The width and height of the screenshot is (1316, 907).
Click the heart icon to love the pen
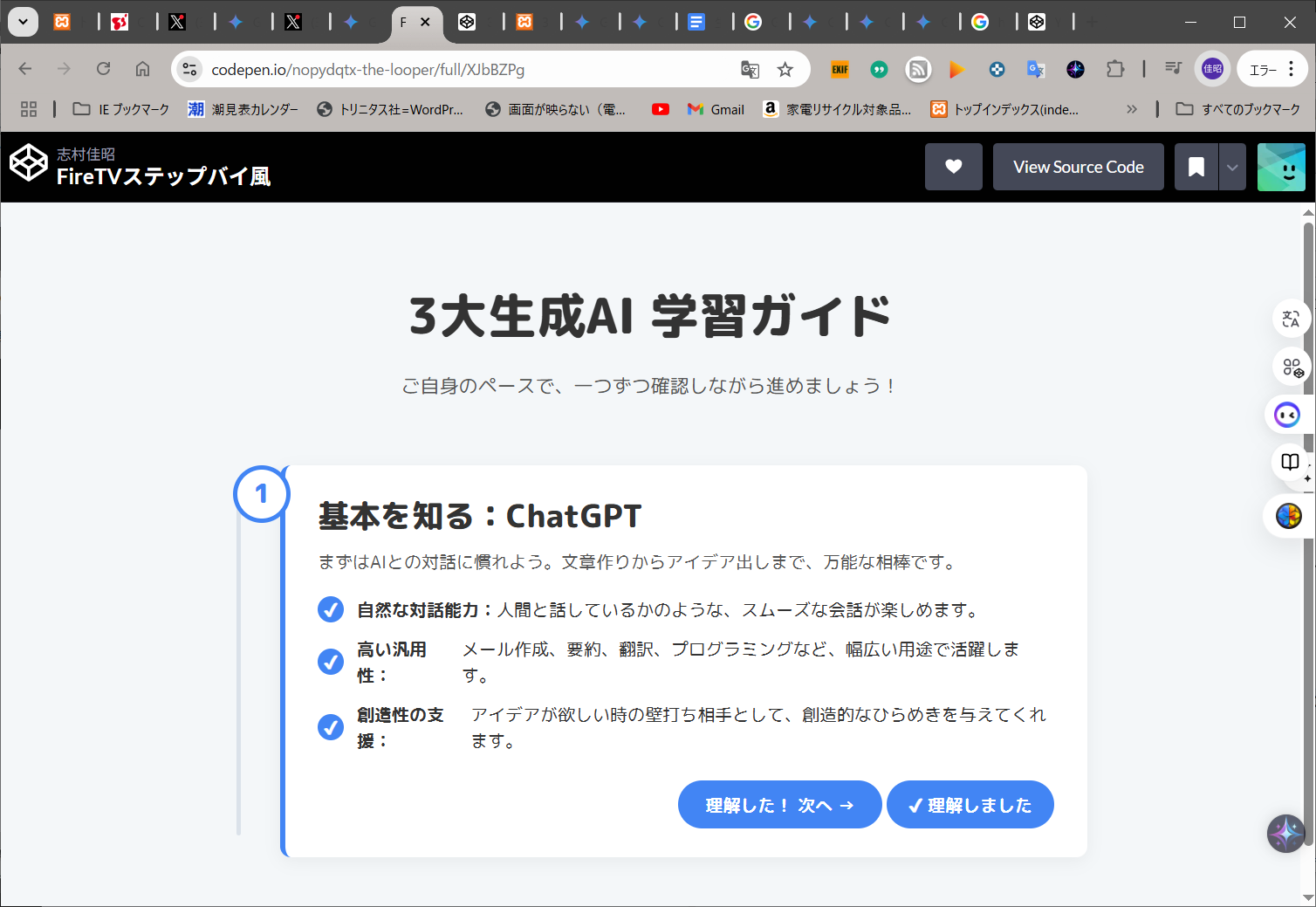(x=954, y=167)
